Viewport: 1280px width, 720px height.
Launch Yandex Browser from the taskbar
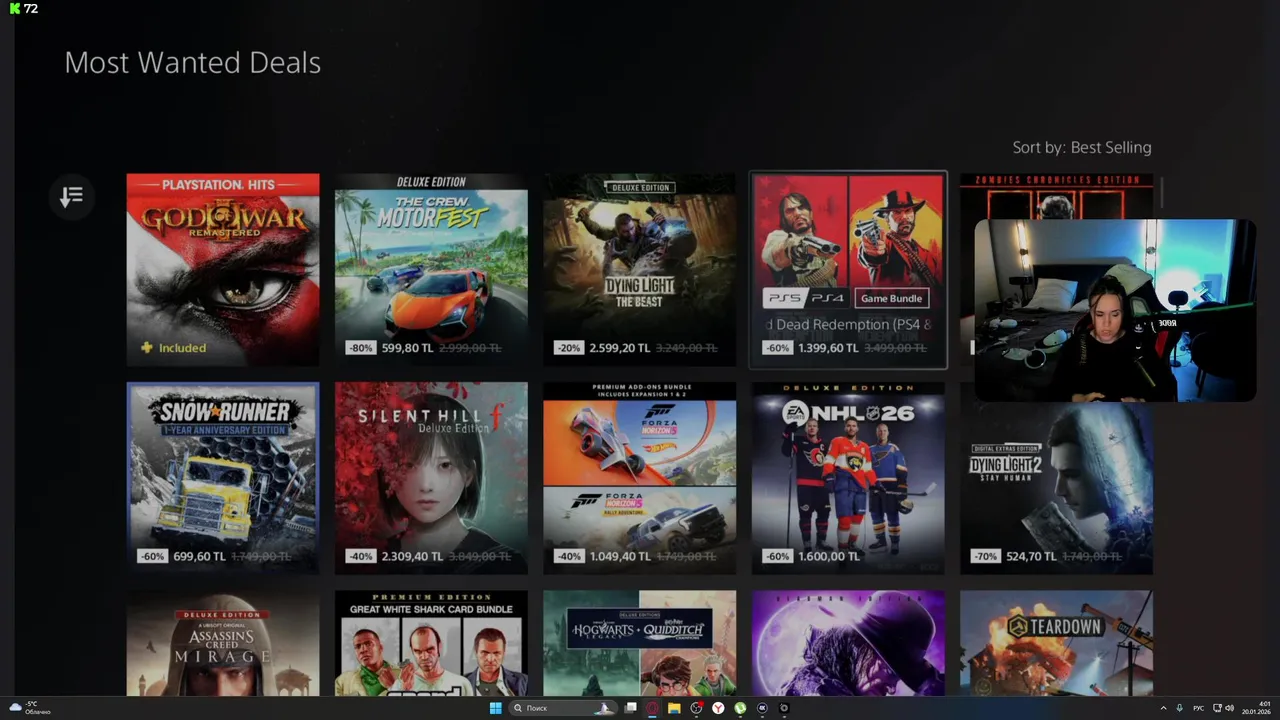[x=718, y=708]
